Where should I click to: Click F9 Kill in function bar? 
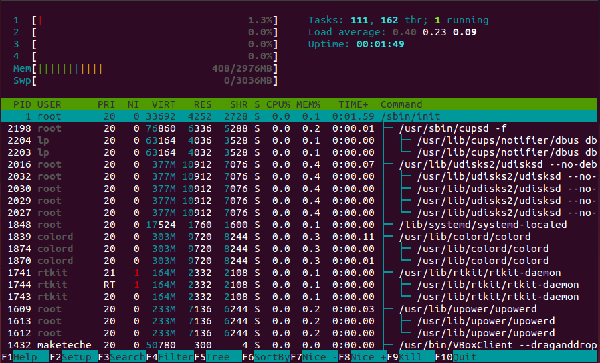pos(411,357)
